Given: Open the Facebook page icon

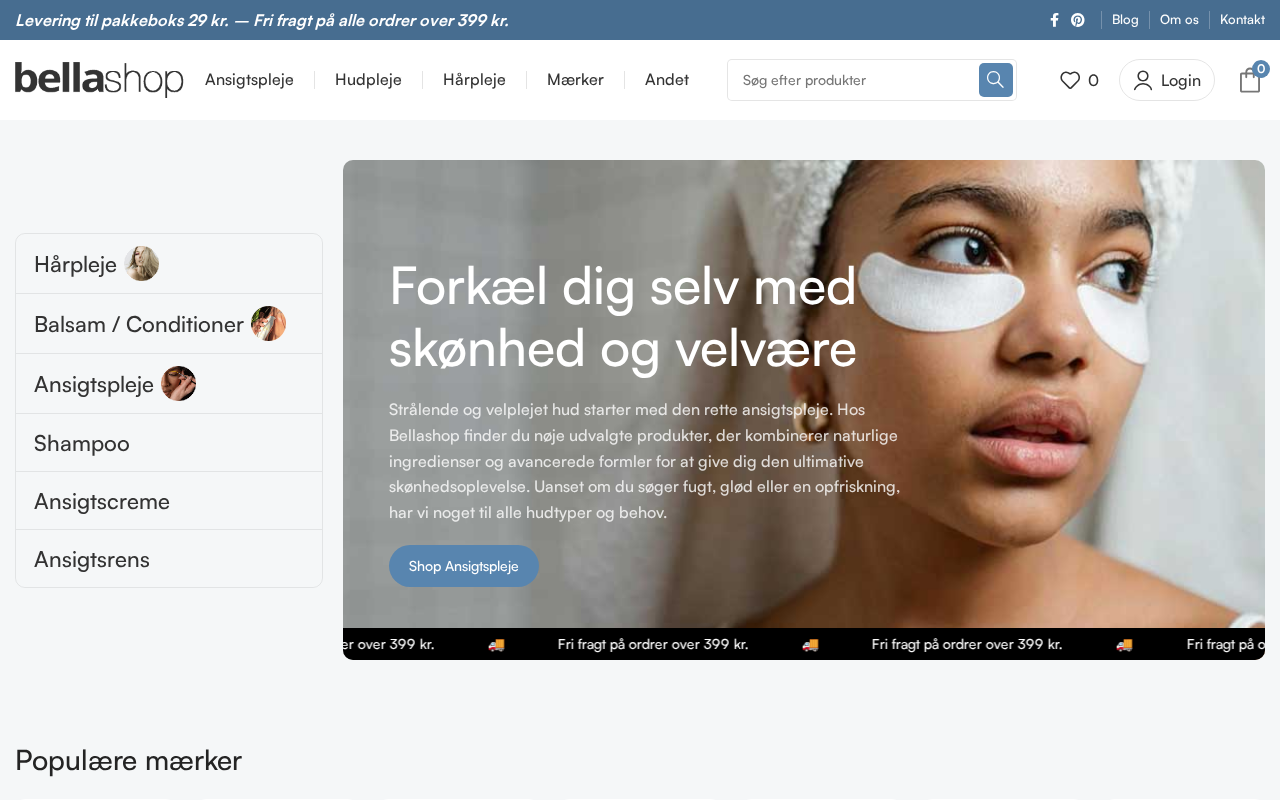Looking at the screenshot, I should (x=1054, y=20).
